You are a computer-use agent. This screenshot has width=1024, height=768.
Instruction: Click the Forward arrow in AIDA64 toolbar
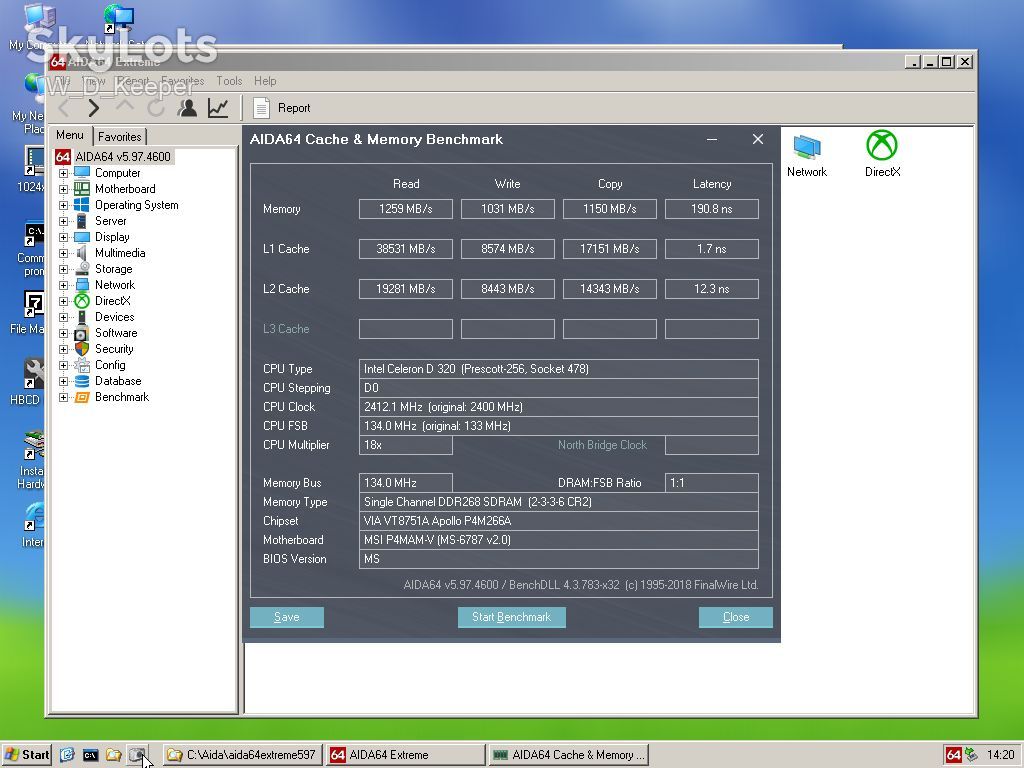(x=93, y=108)
